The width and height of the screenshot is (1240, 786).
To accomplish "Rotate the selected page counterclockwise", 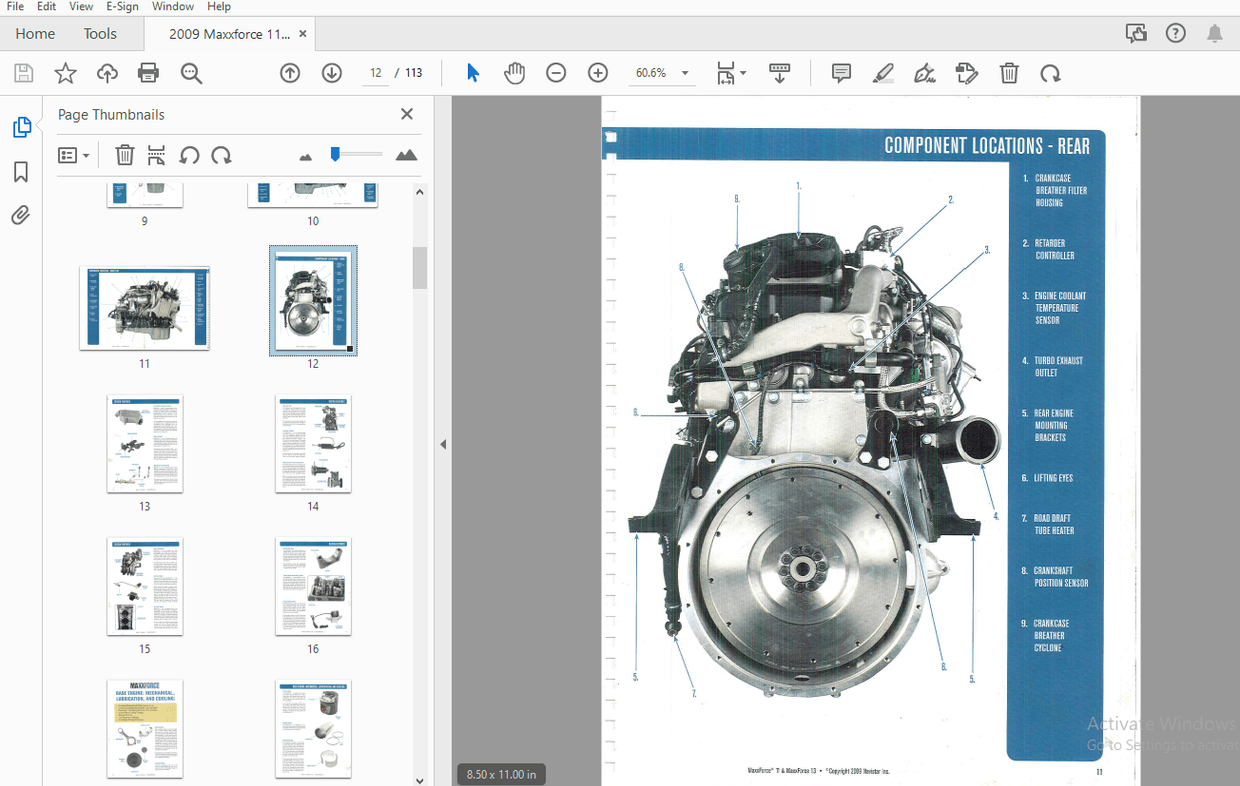I will click(189, 154).
